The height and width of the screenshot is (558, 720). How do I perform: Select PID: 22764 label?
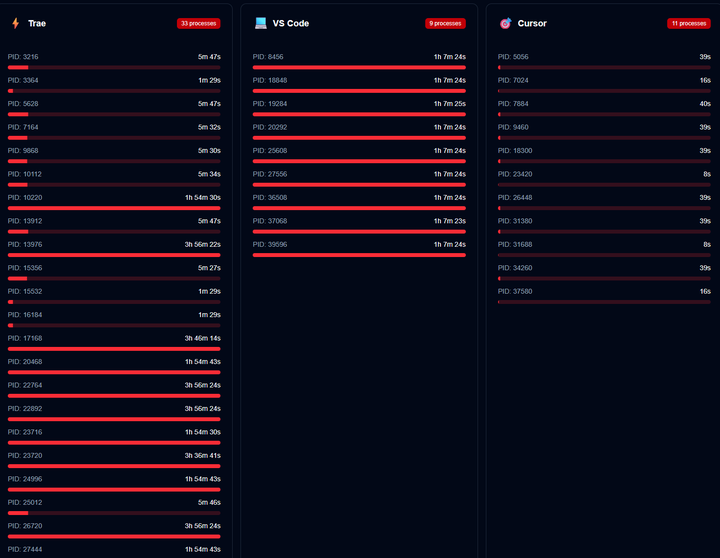point(25,385)
